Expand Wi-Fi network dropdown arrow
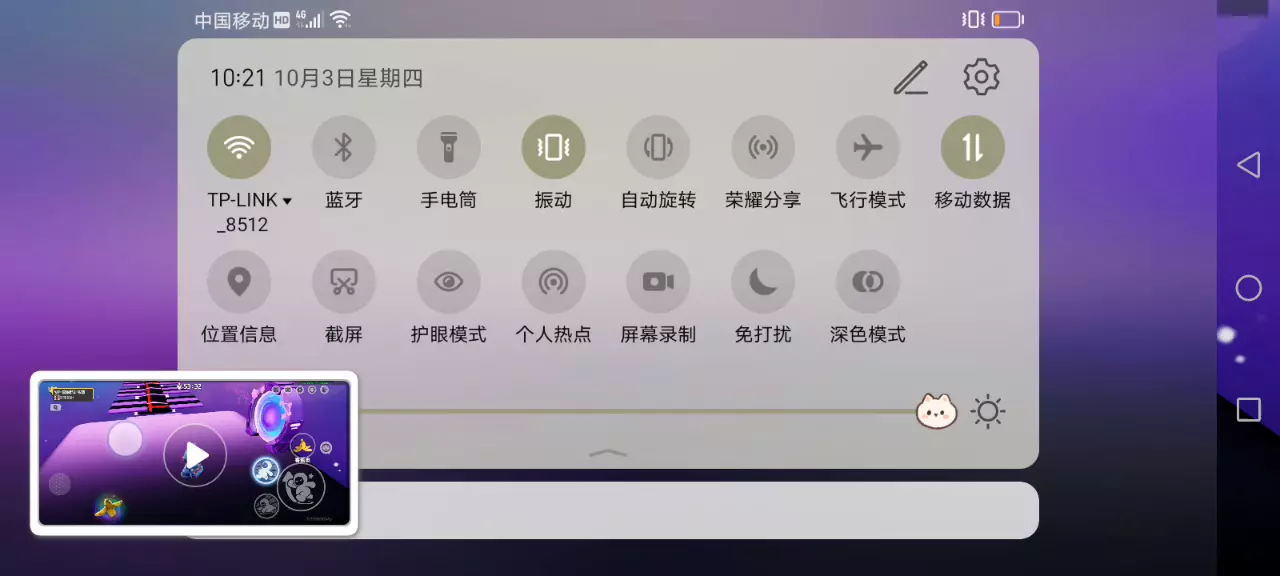 (287, 201)
